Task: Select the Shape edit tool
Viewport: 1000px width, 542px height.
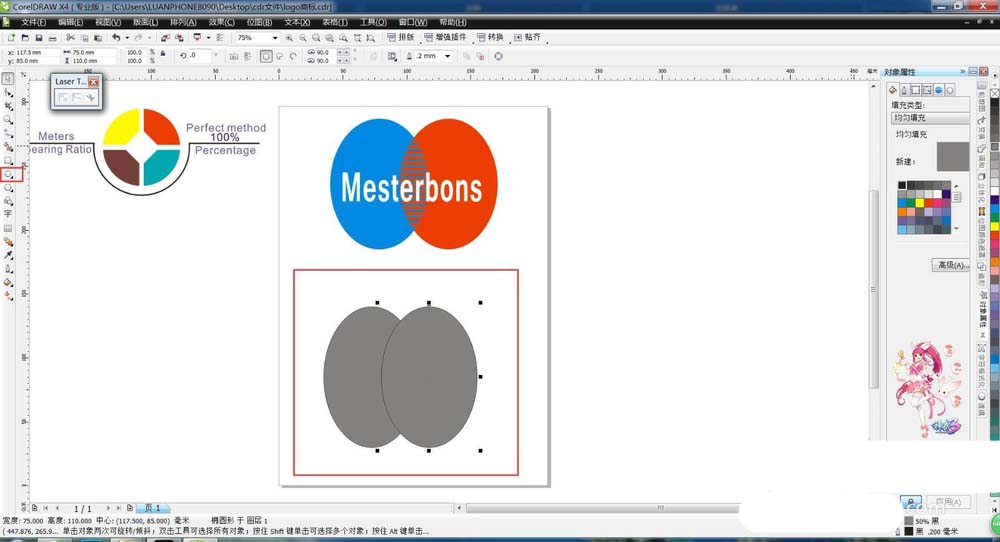Action: pyautogui.click(x=8, y=92)
